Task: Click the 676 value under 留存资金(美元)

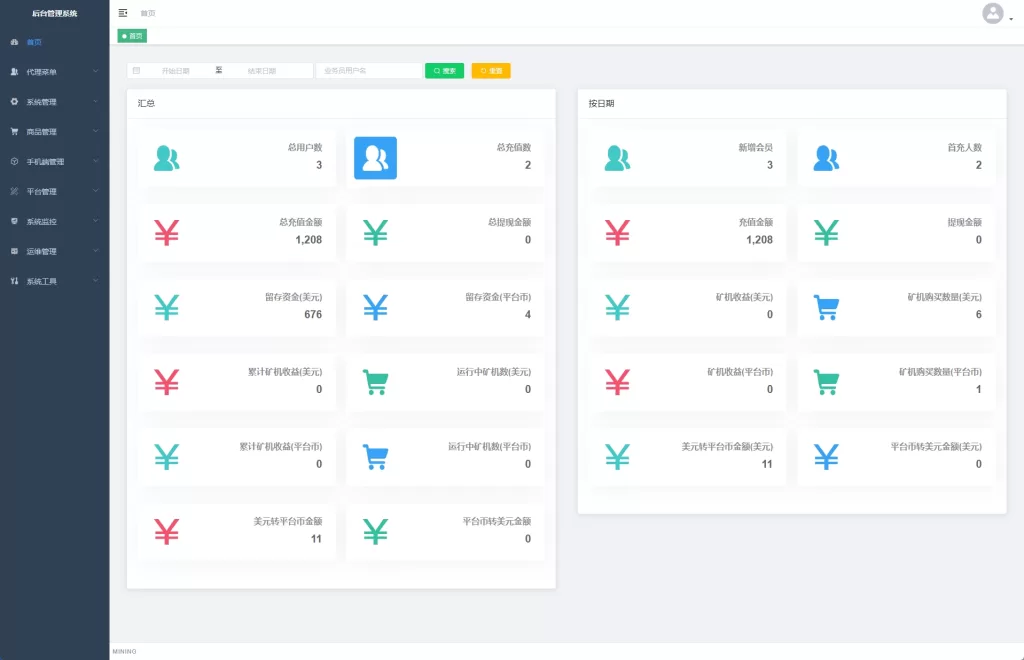Action: click(313, 315)
